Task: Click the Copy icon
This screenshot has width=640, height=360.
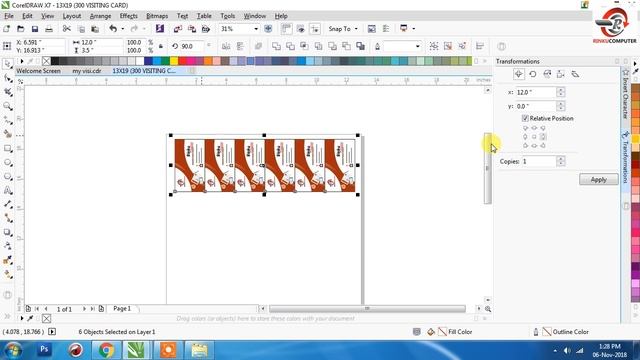Action: [x=81, y=29]
